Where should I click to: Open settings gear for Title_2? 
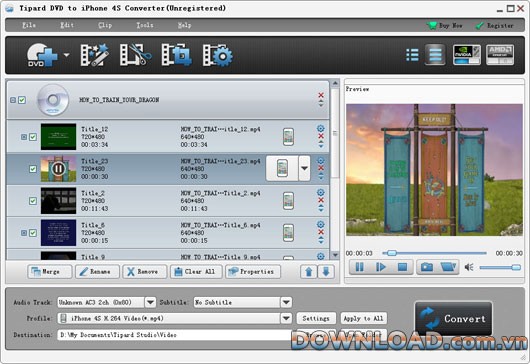[321, 192]
